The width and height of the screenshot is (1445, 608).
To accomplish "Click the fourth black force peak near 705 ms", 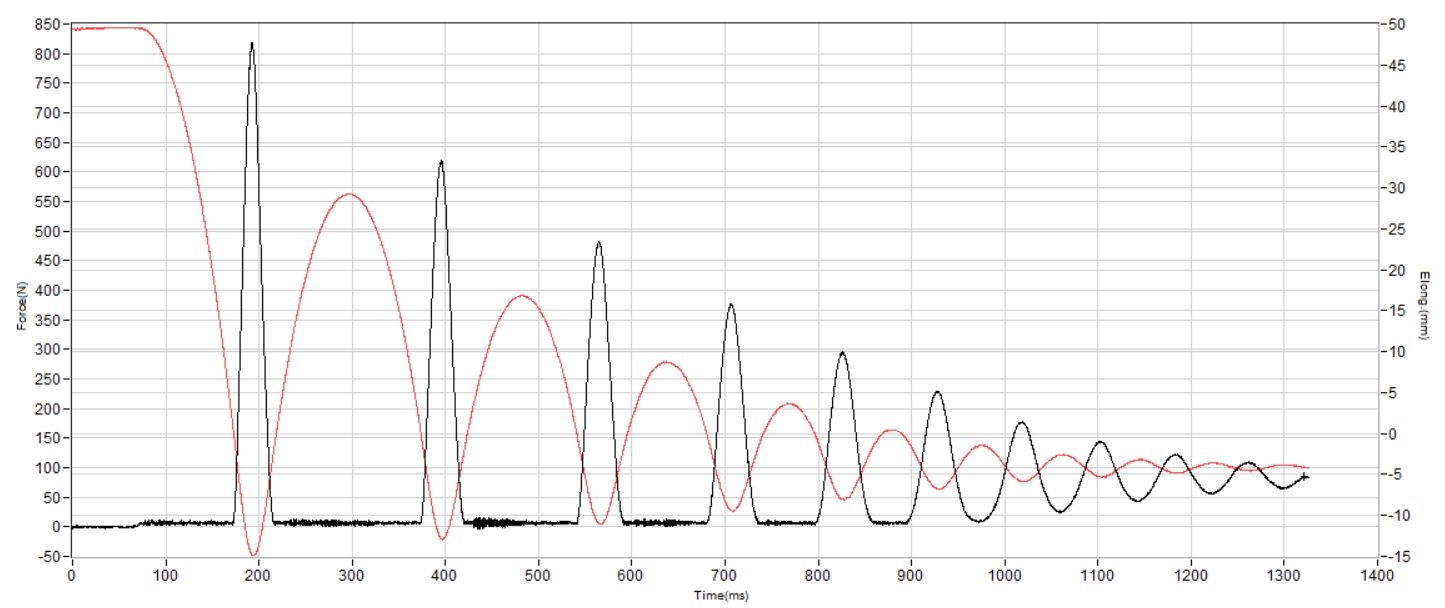I will click(731, 305).
